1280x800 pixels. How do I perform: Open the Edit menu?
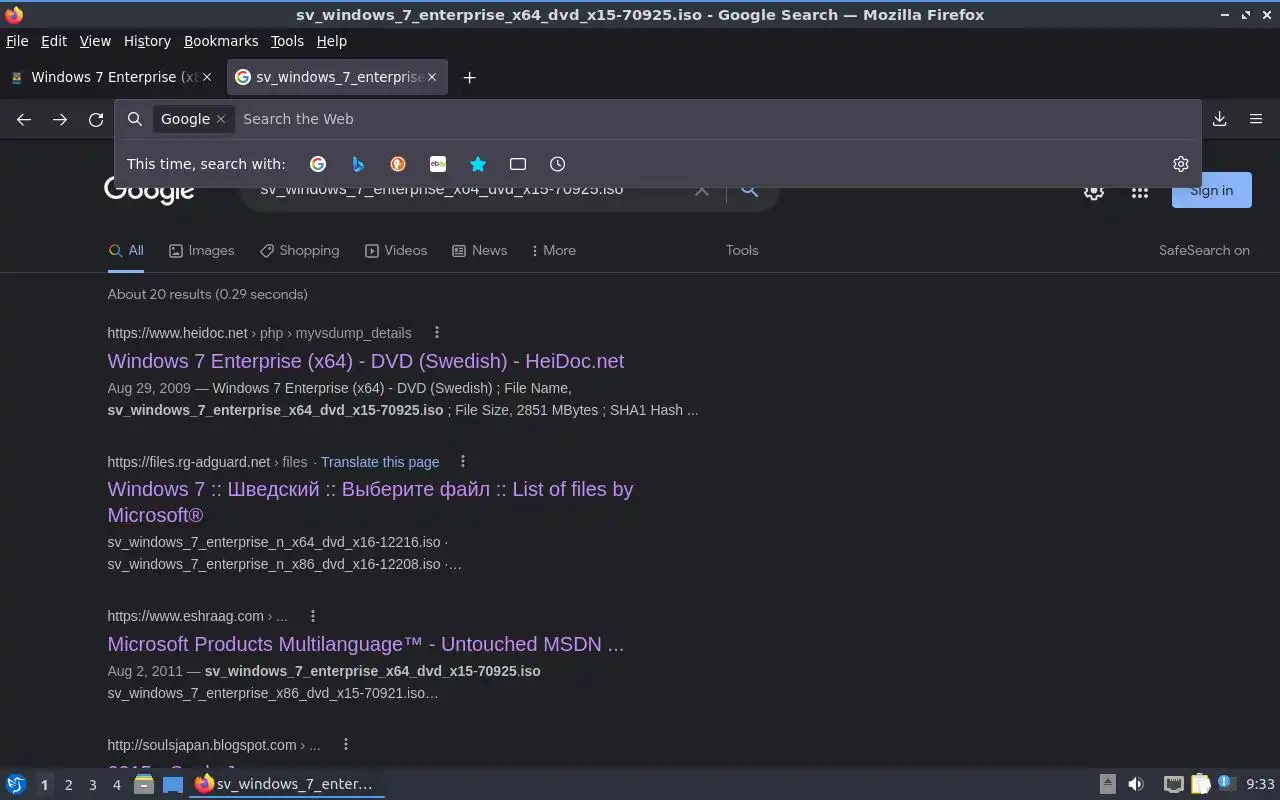(54, 41)
